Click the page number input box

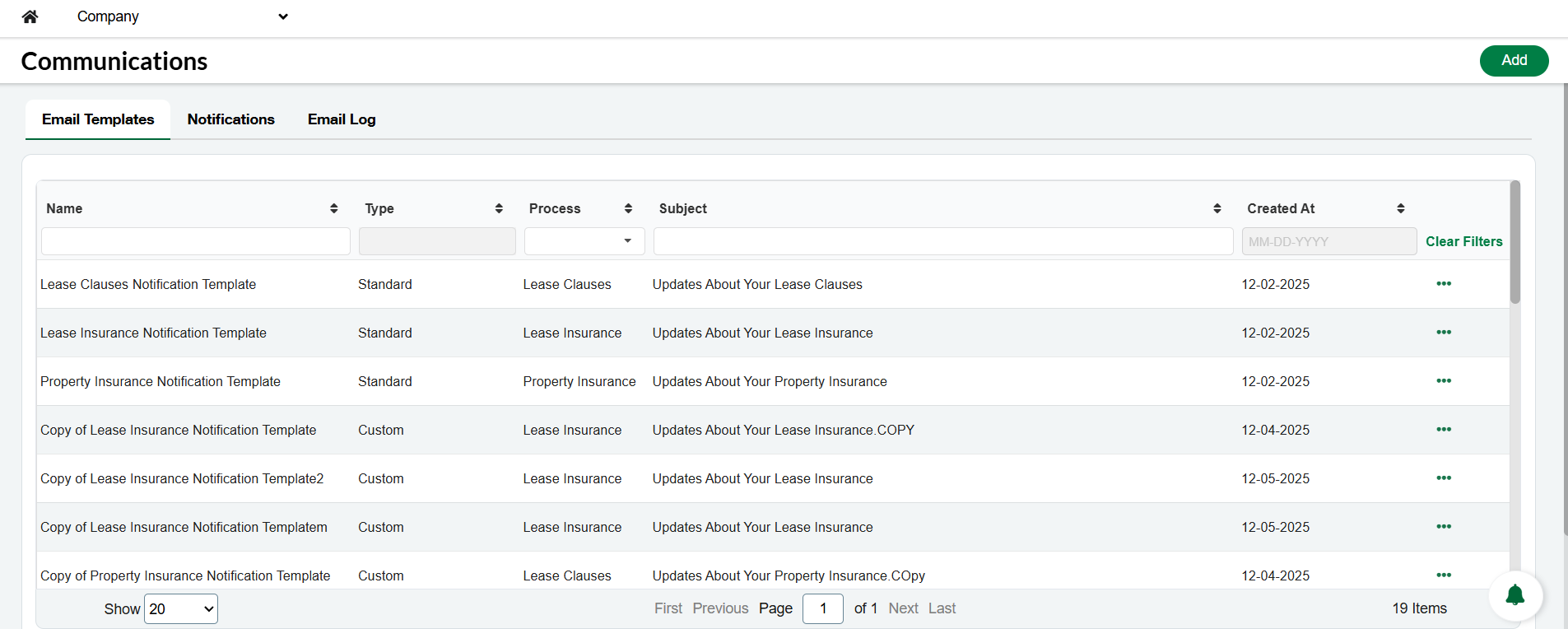(x=823, y=608)
